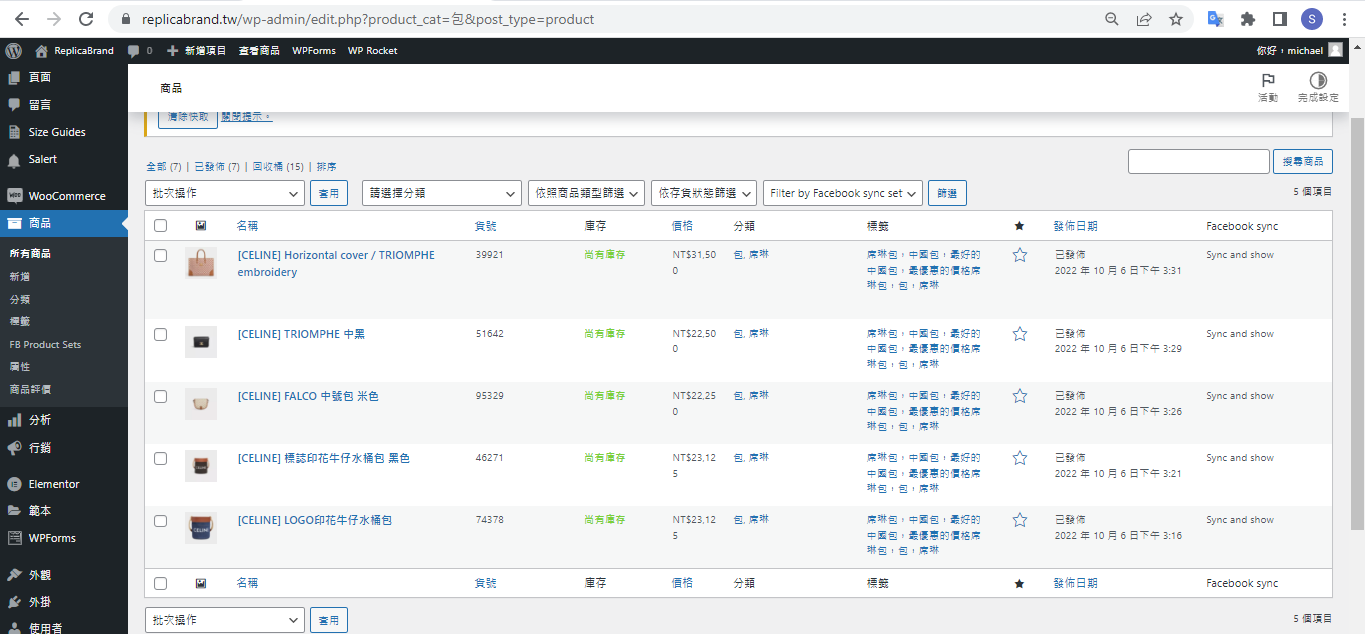Open 分析 analytics sidebar menu
The image size is (1365, 634).
(64, 420)
